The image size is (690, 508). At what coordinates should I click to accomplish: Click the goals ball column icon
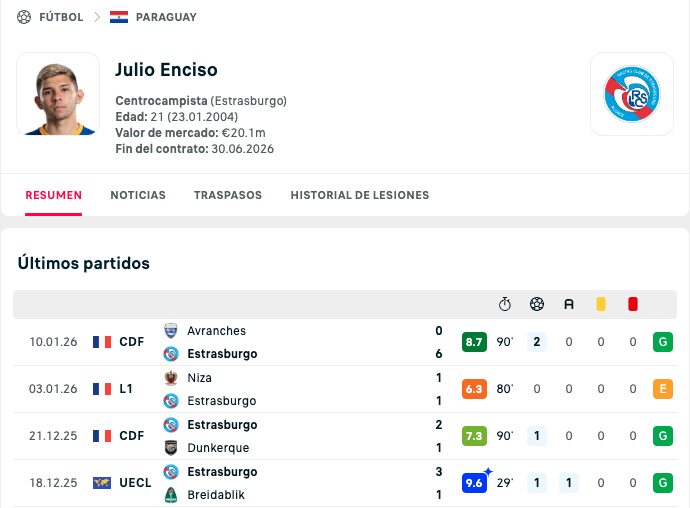point(537,304)
